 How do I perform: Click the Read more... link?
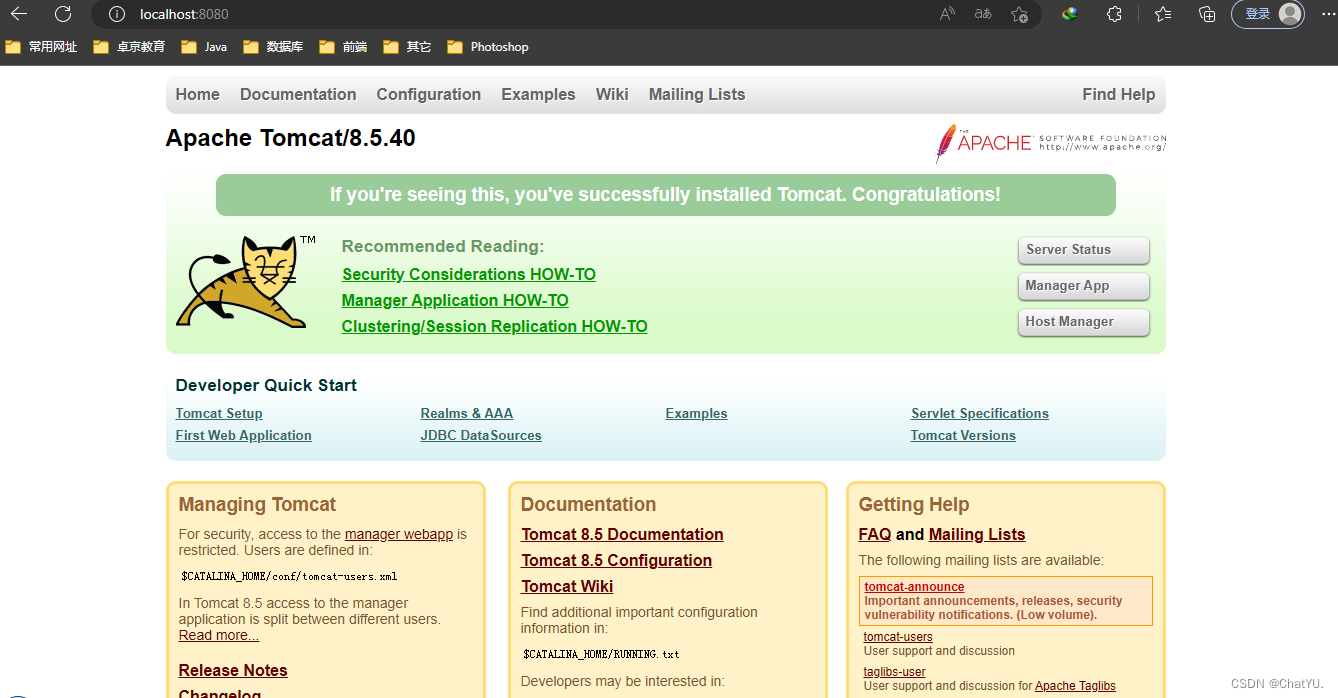tap(219, 635)
